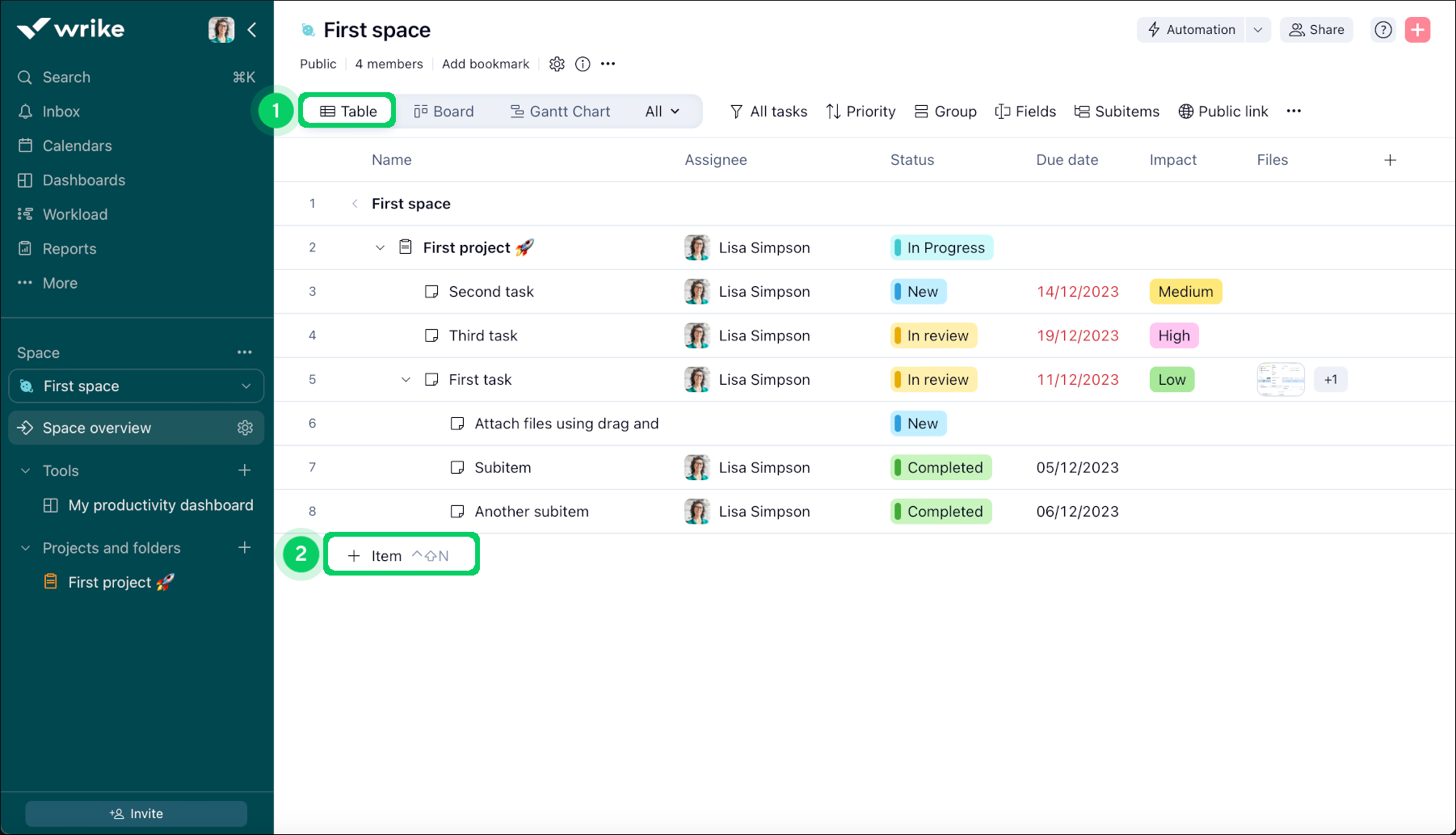Open the Inbox icon in sidebar

point(25,112)
